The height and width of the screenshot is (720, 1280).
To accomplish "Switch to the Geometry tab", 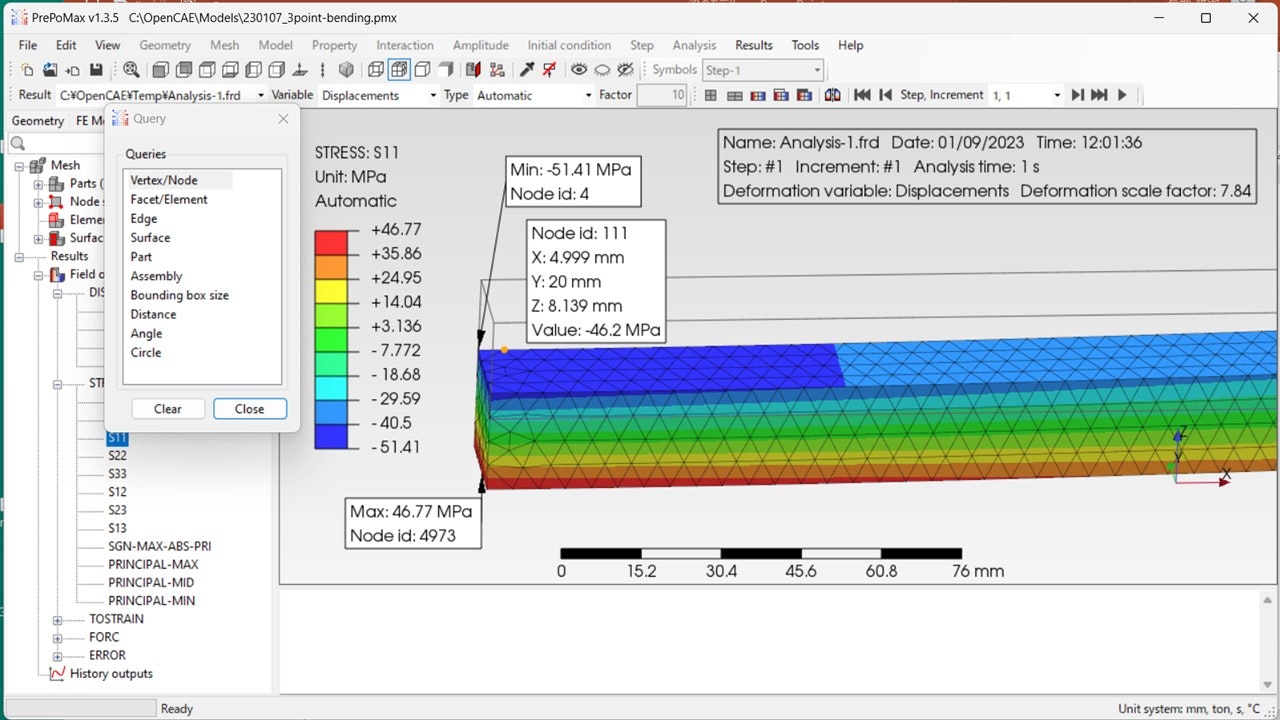I will 38,121.
